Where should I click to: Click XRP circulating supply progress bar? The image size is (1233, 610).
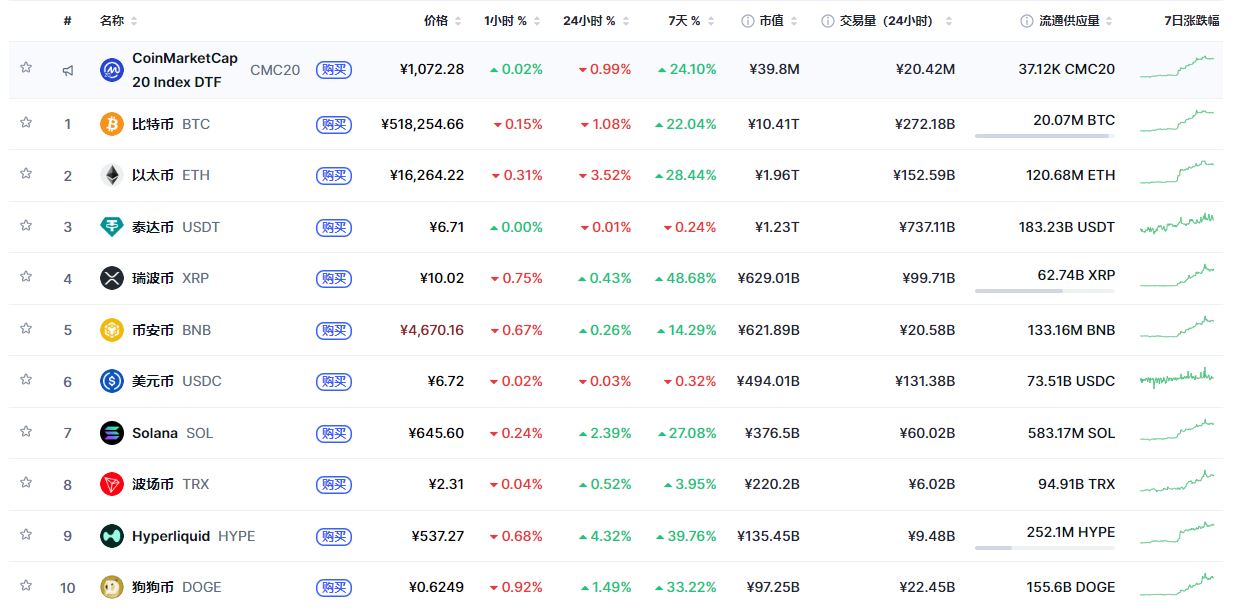tap(1045, 290)
